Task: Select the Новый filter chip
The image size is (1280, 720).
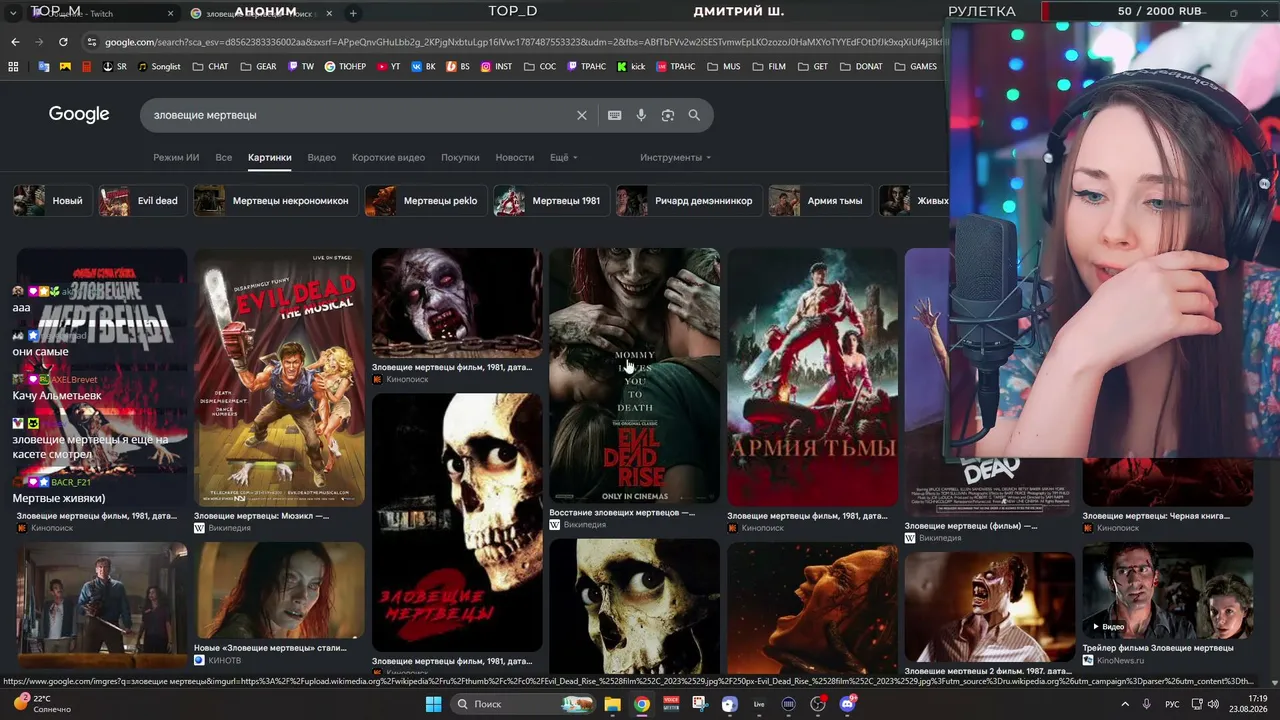Action: [52, 201]
